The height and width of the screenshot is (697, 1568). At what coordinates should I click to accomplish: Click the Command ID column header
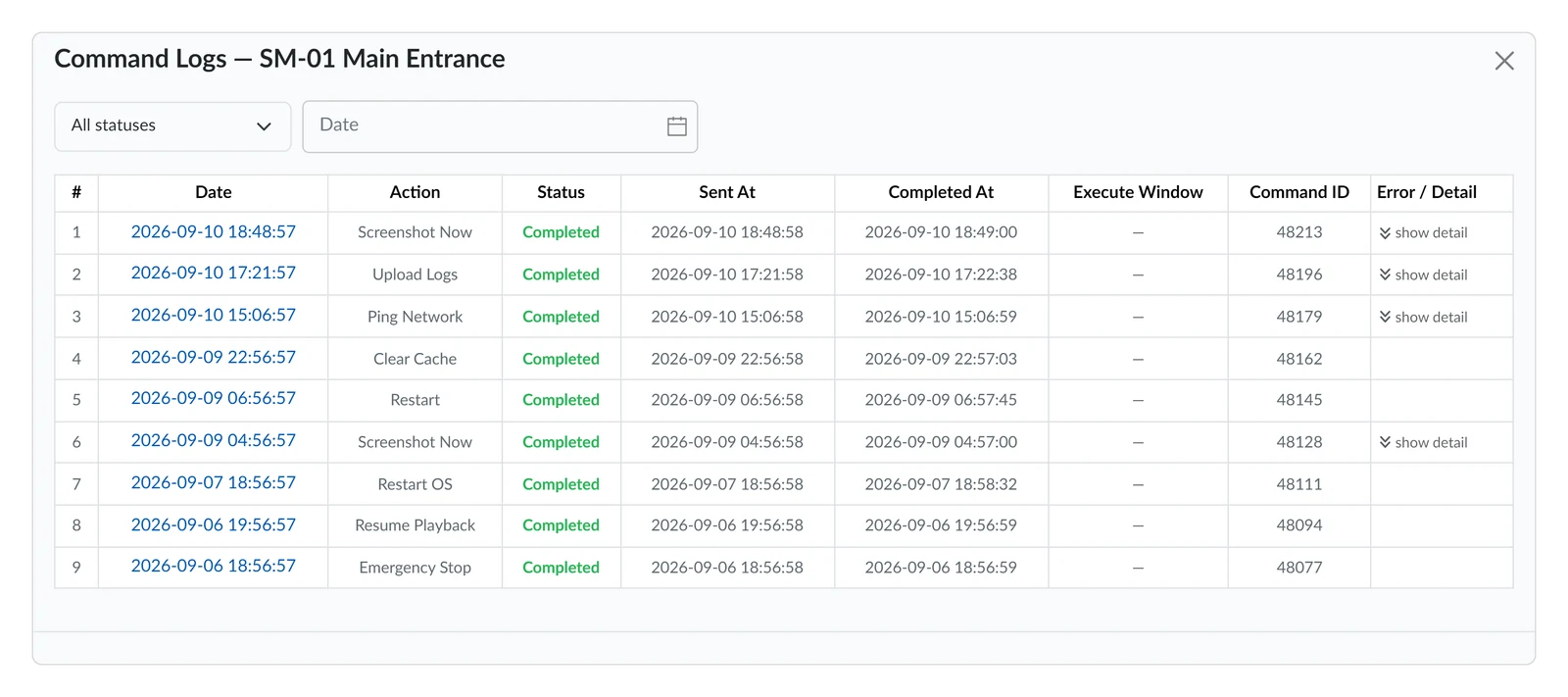point(1299,193)
